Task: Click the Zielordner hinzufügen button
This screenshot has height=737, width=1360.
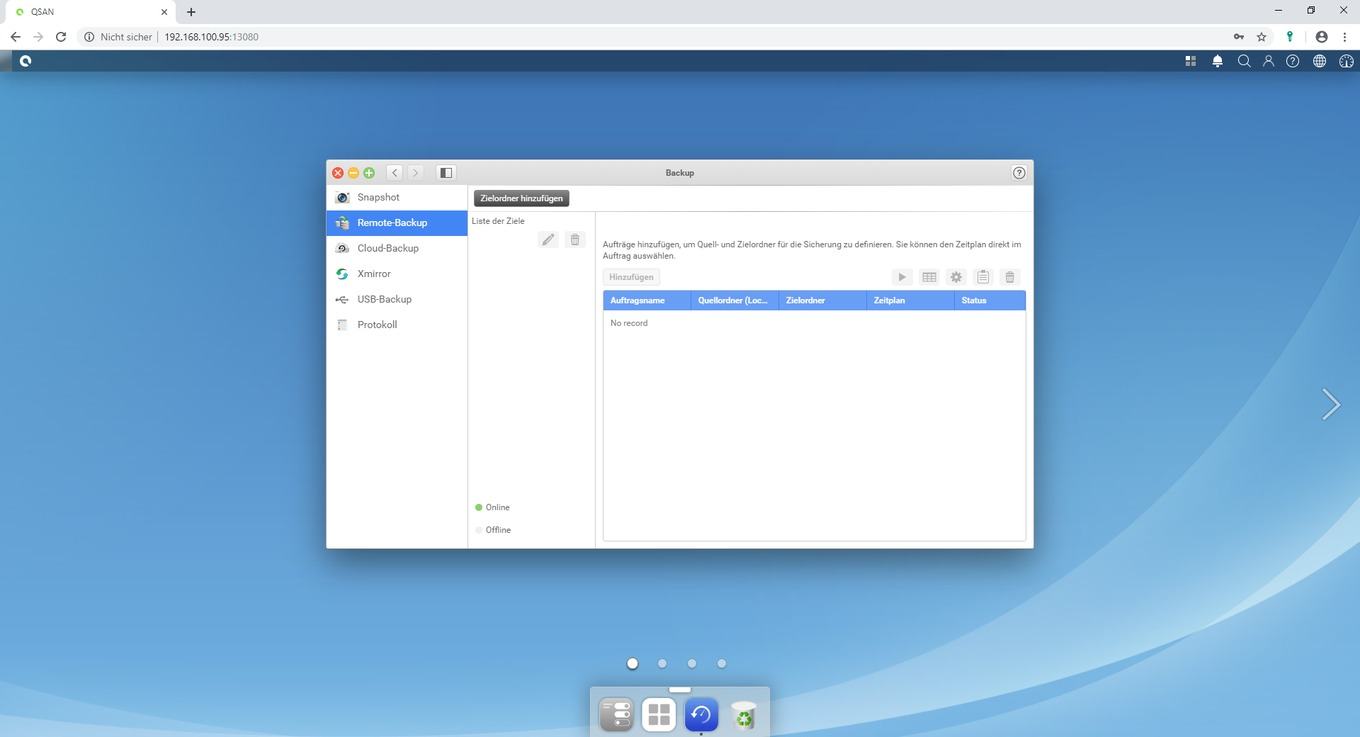Action: click(521, 198)
